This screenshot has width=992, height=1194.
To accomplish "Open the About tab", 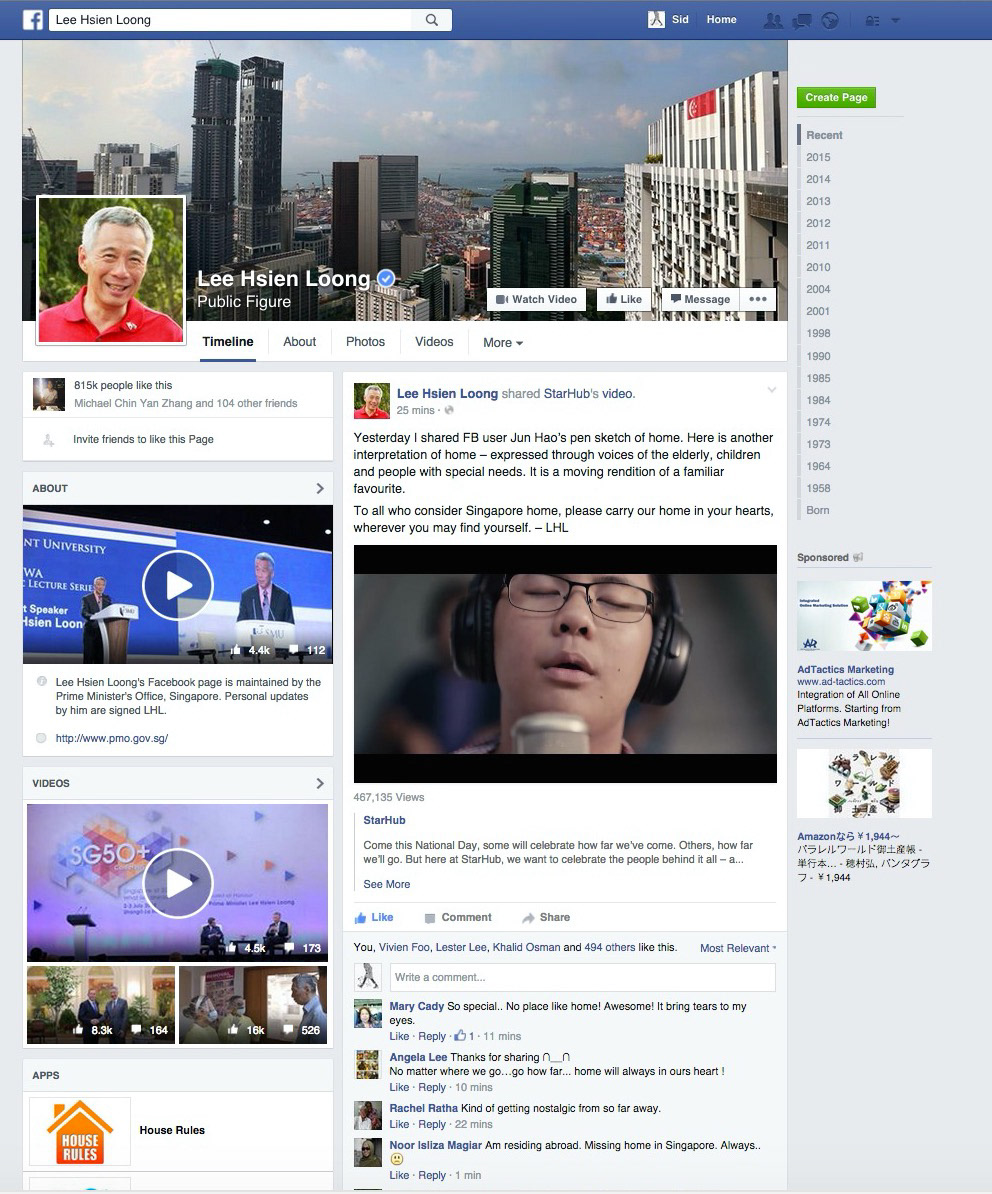I will tap(299, 342).
